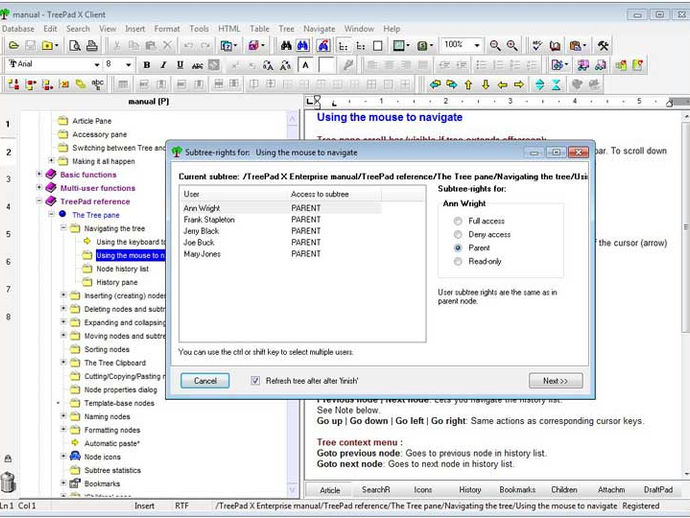Open the 100% zoom level dropdown
This screenshot has width=690, height=518.
(477, 45)
